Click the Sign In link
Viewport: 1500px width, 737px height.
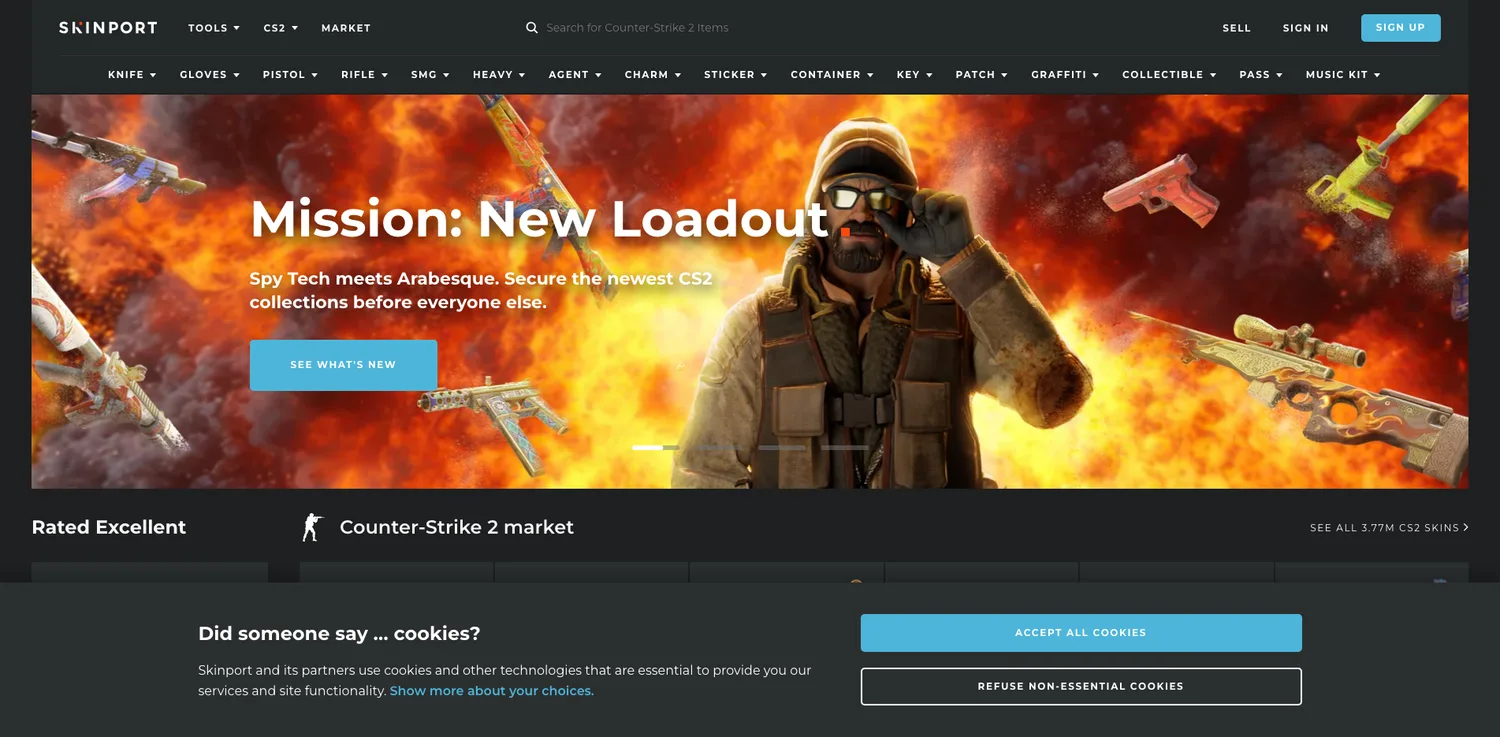tap(1306, 28)
